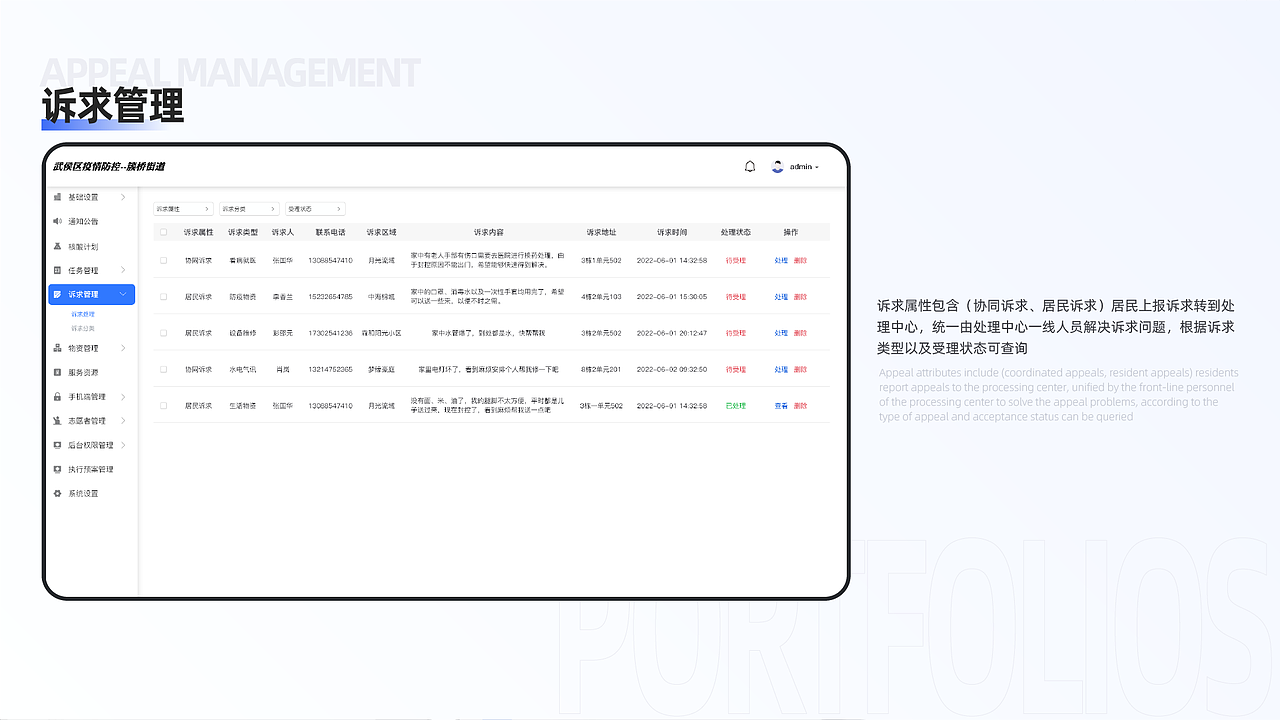Click the 诉求管理 edit icon
This screenshot has width=1280, height=720.
click(x=58, y=295)
